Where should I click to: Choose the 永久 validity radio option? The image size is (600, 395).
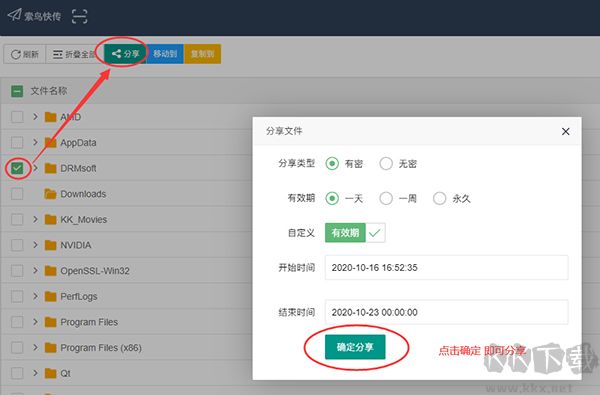(x=439, y=198)
